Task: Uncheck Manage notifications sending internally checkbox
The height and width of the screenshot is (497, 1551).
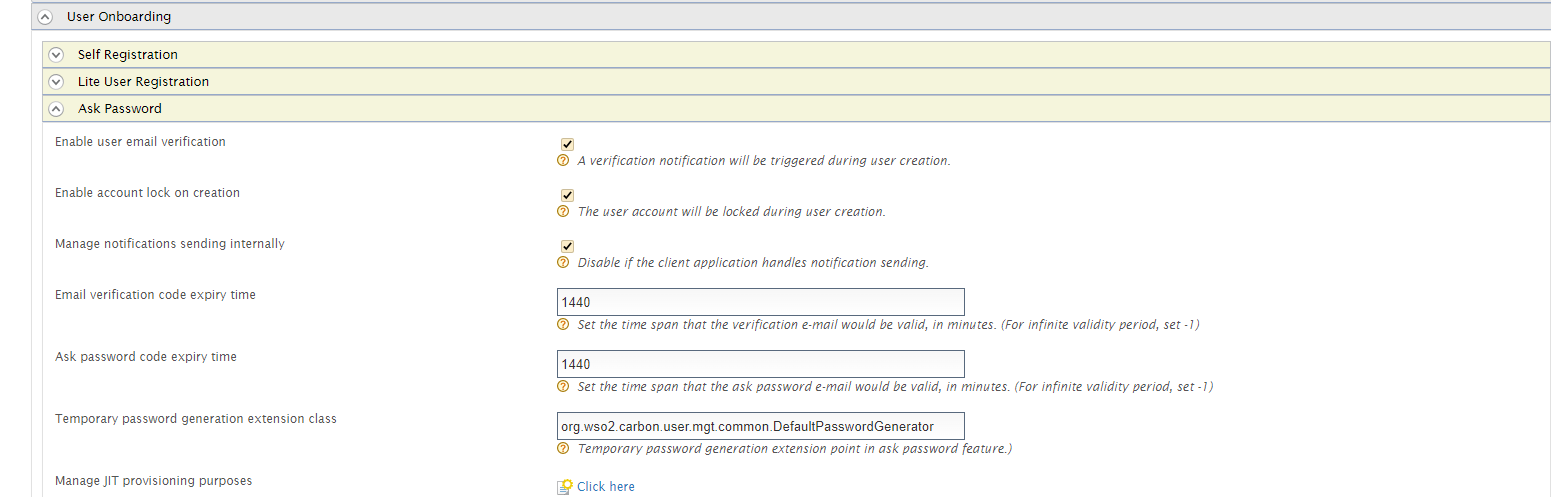Action: 567,246
